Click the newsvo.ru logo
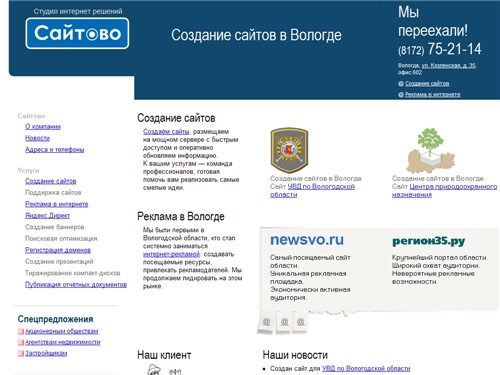The image size is (500, 375). click(x=307, y=240)
